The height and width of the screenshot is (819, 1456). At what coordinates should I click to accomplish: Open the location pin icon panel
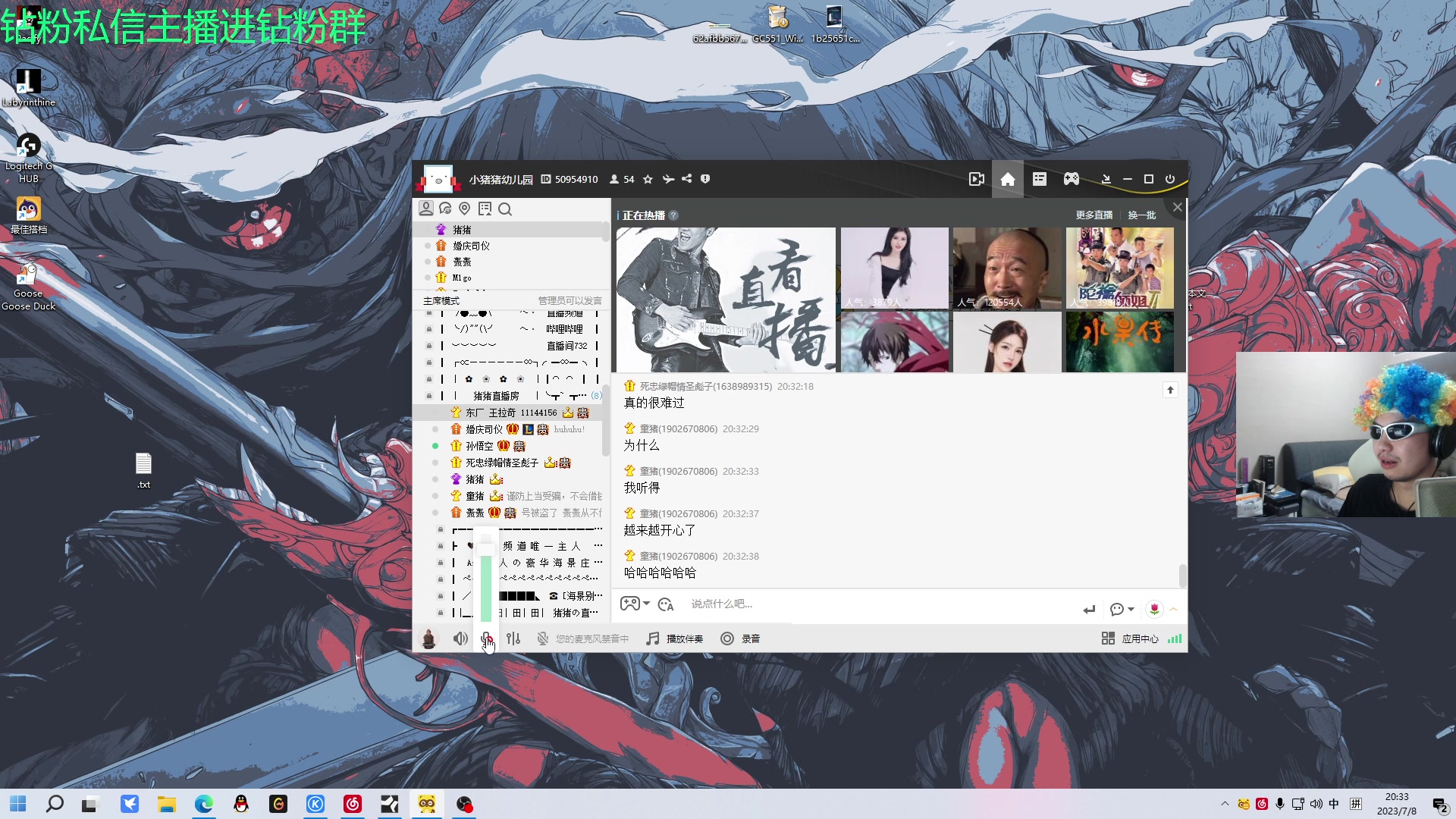click(x=465, y=209)
